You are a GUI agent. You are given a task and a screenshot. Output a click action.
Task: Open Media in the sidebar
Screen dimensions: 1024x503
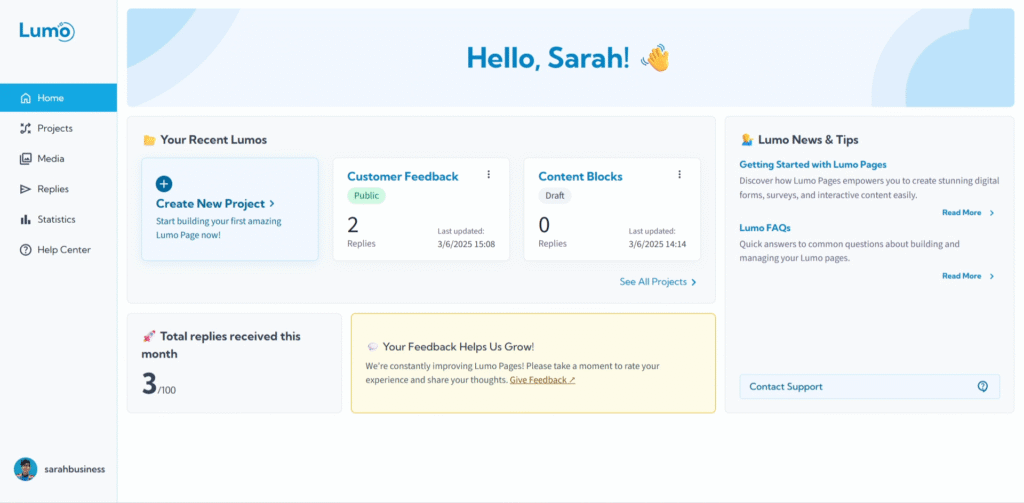59,159
